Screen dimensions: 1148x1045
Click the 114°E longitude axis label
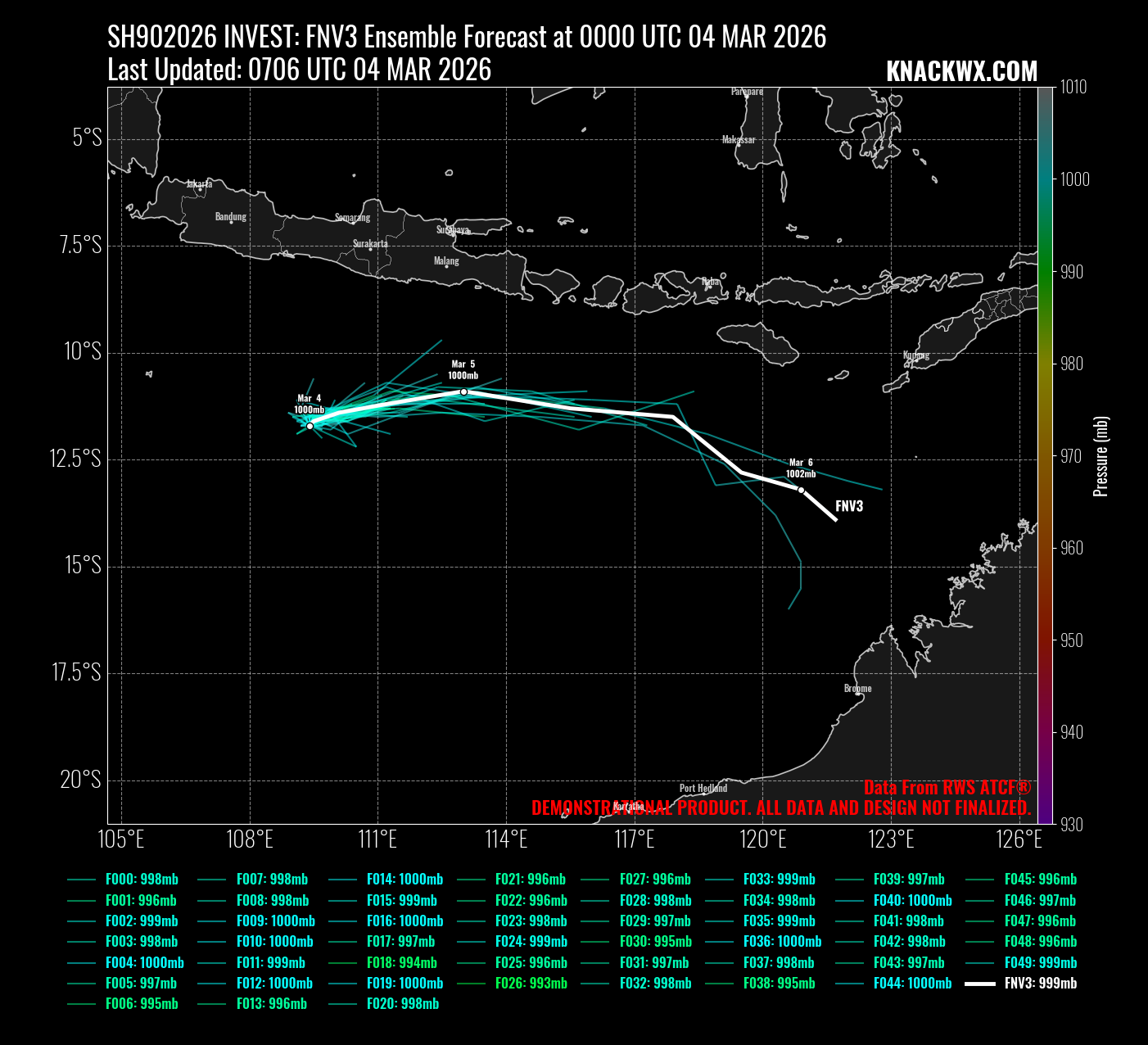pos(506,840)
